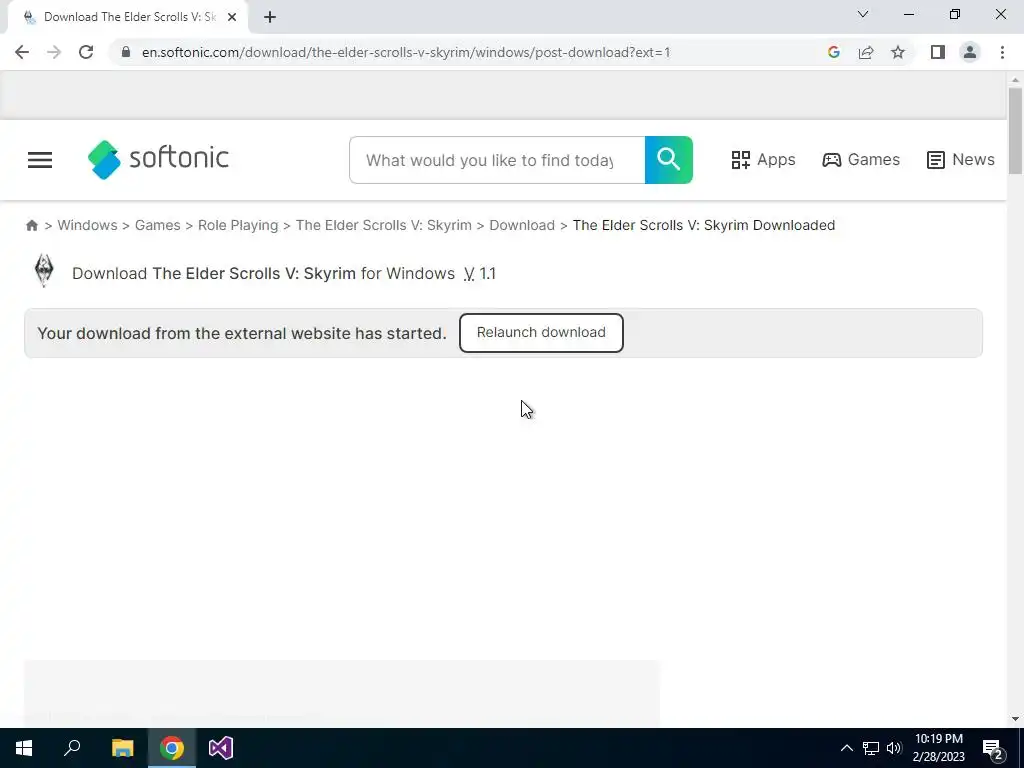Click the scrollbar down arrow
1024x768 pixels.
point(1015,719)
